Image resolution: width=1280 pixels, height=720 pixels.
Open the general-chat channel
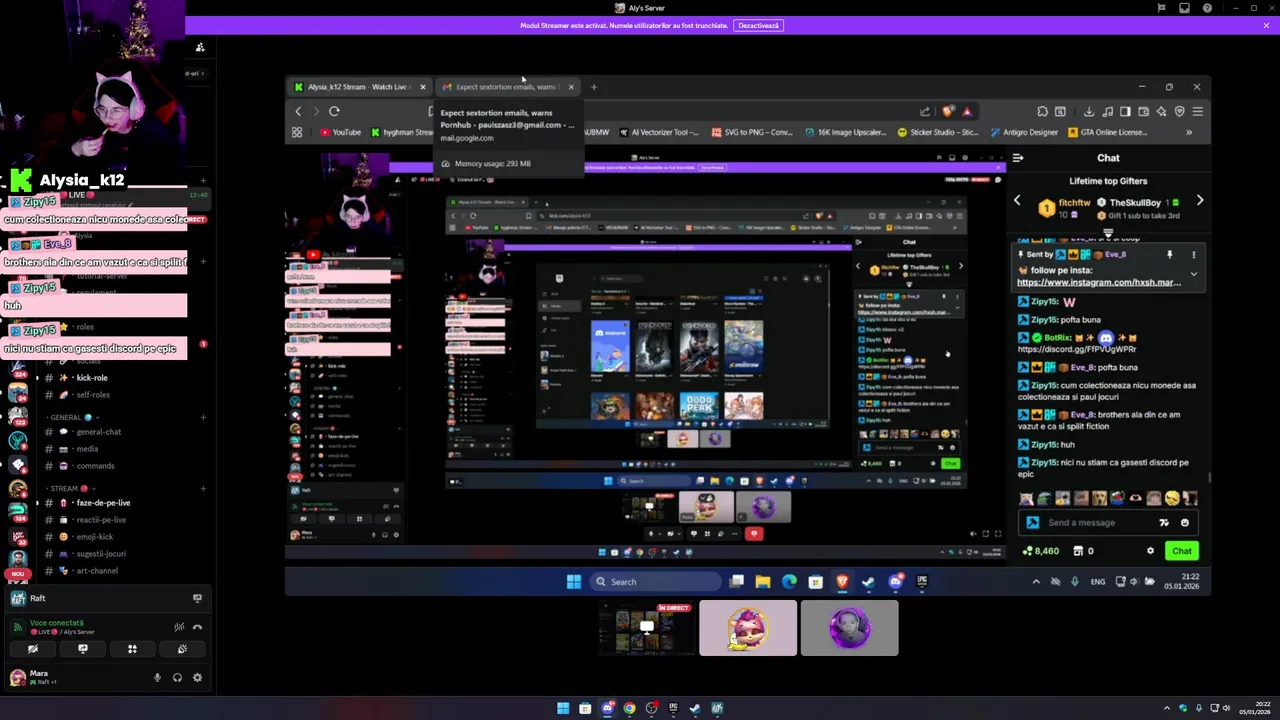coord(98,432)
